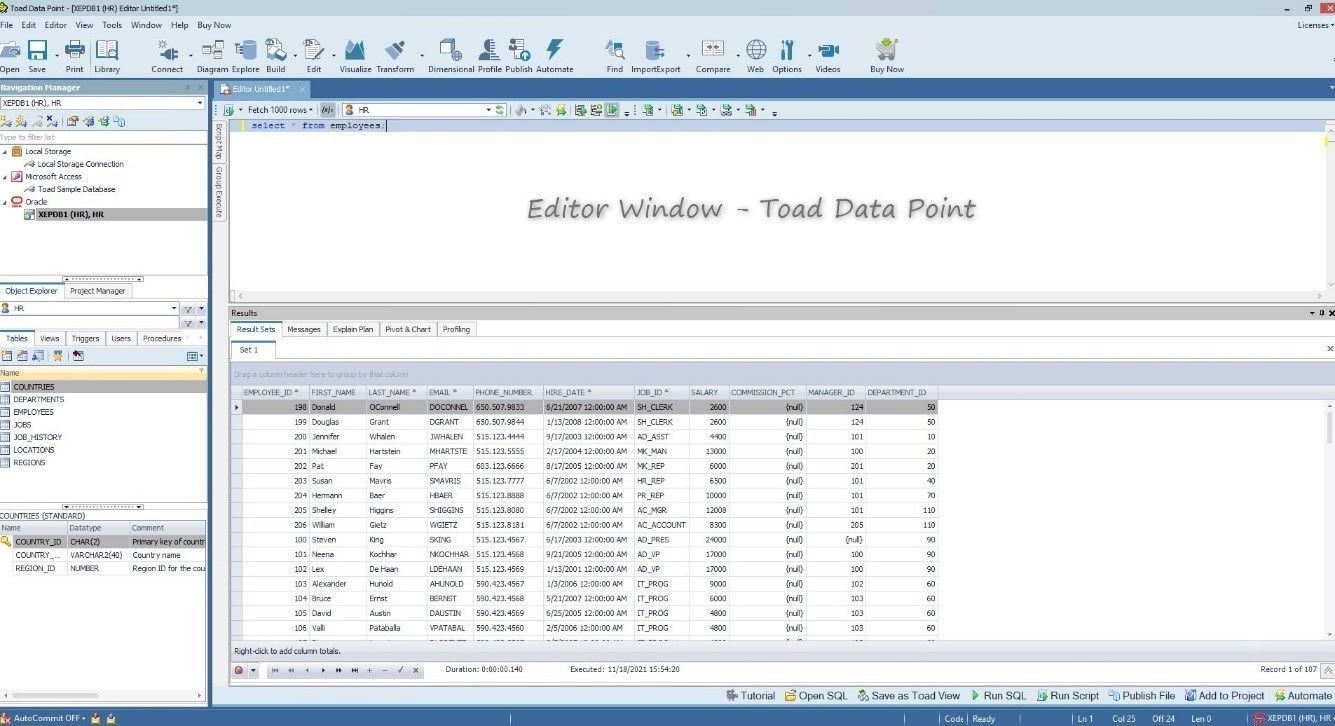This screenshot has height=726, width=1335.
Task: Switch to the Project Manager tab
Action: coord(98,291)
